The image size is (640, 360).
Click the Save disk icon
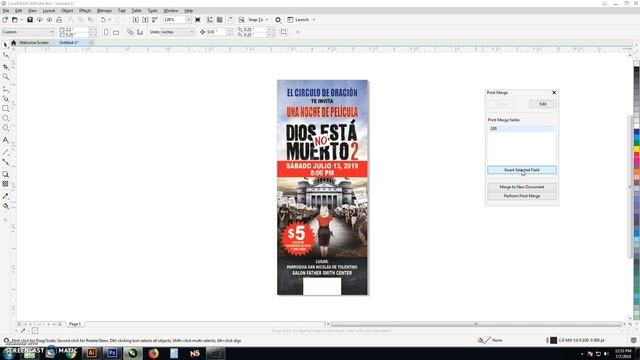30,20
